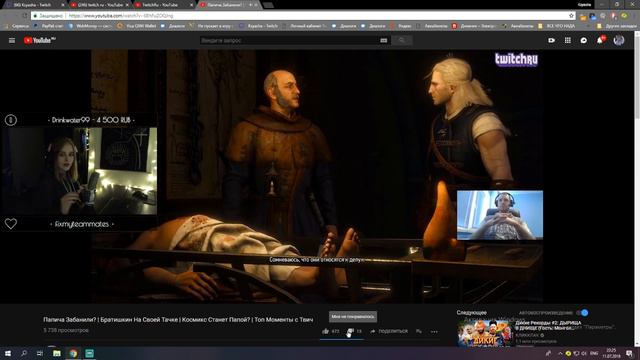The width and height of the screenshot is (640, 360).
Task: Dislike the video with thumbs-down icon
Action: coord(350,331)
